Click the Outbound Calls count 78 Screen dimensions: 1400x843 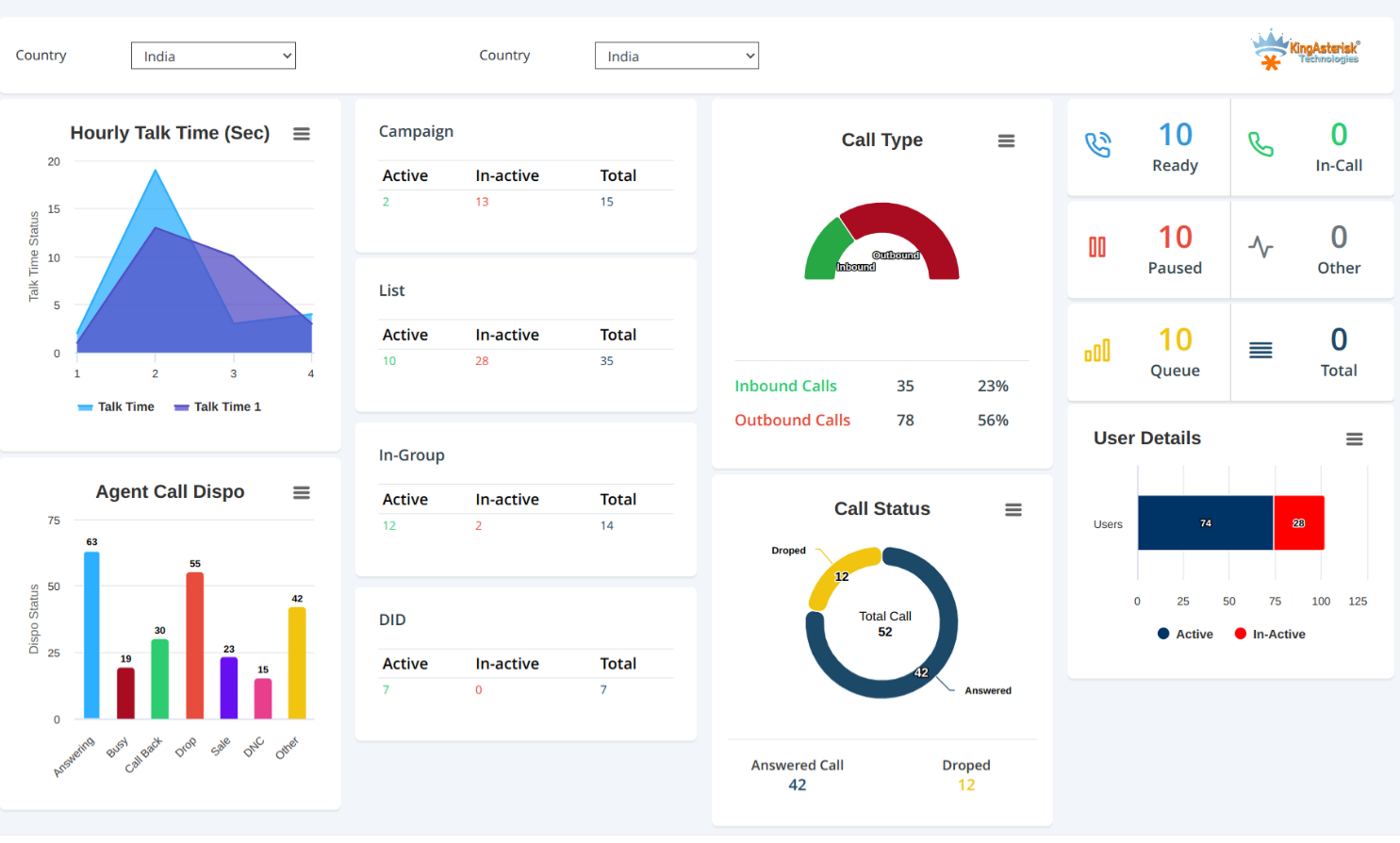click(905, 421)
